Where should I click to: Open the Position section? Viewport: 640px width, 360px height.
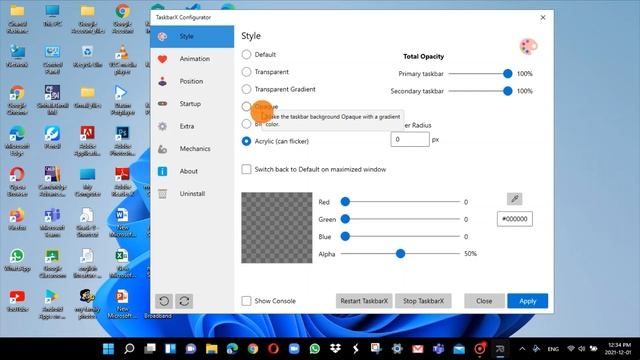pyautogui.click(x=192, y=81)
